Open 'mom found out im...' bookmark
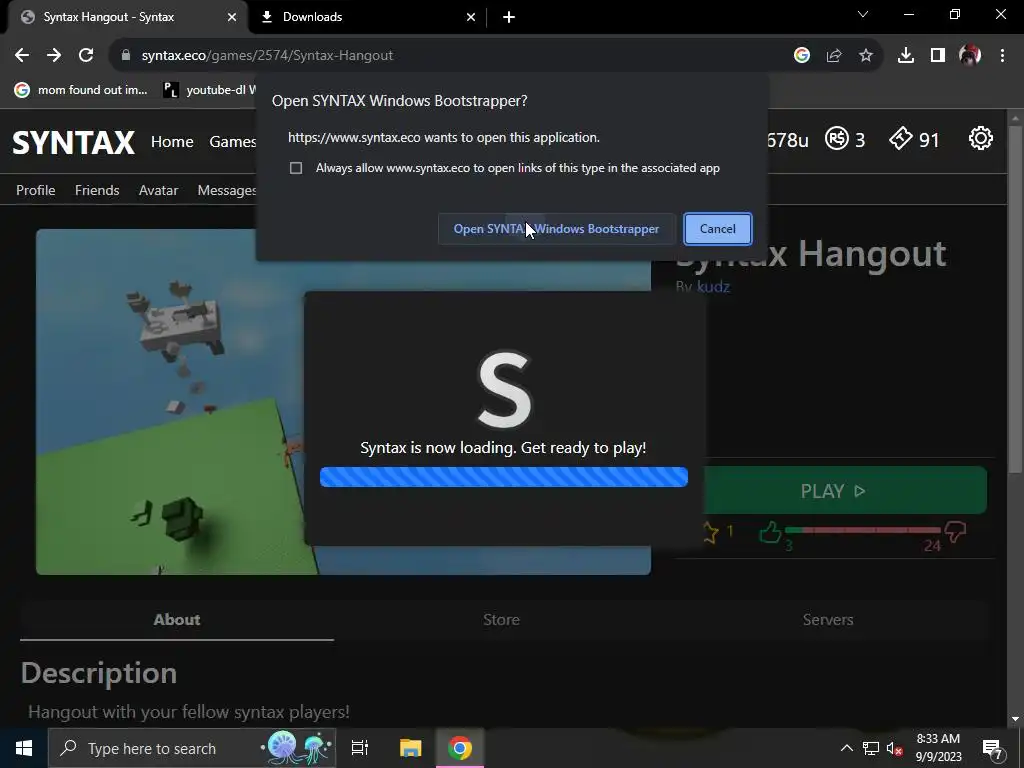The image size is (1024, 768). [81, 90]
